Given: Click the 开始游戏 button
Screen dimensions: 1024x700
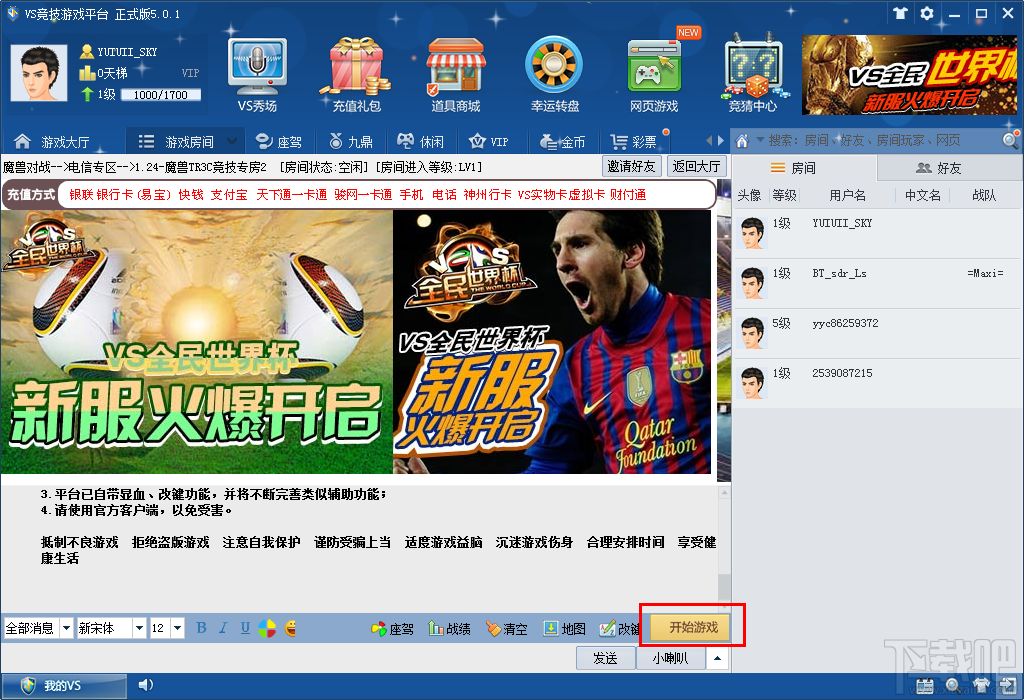Looking at the screenshot, I should pyautogui.click(x=694, y=628).
